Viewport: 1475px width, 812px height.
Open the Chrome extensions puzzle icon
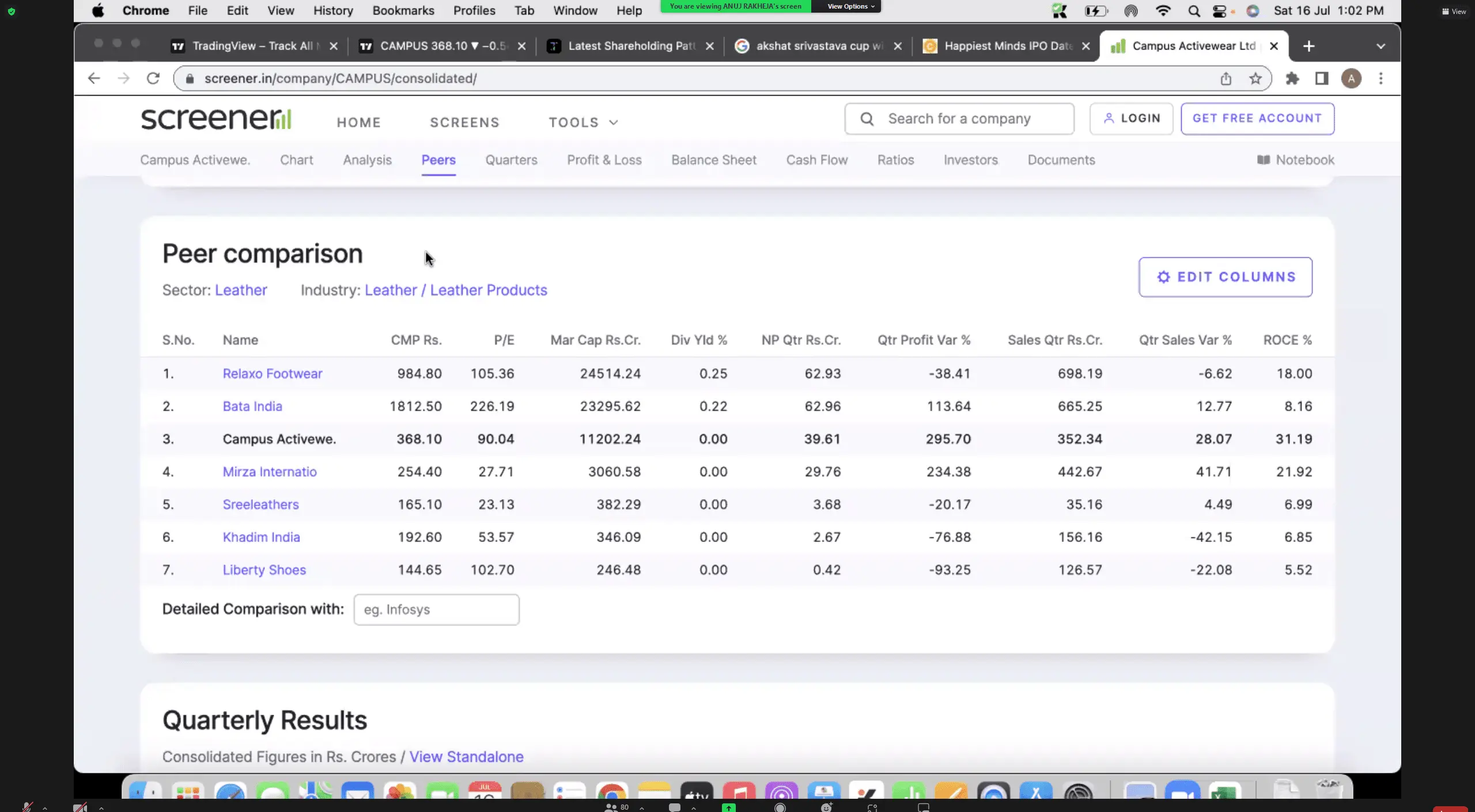1292,78
